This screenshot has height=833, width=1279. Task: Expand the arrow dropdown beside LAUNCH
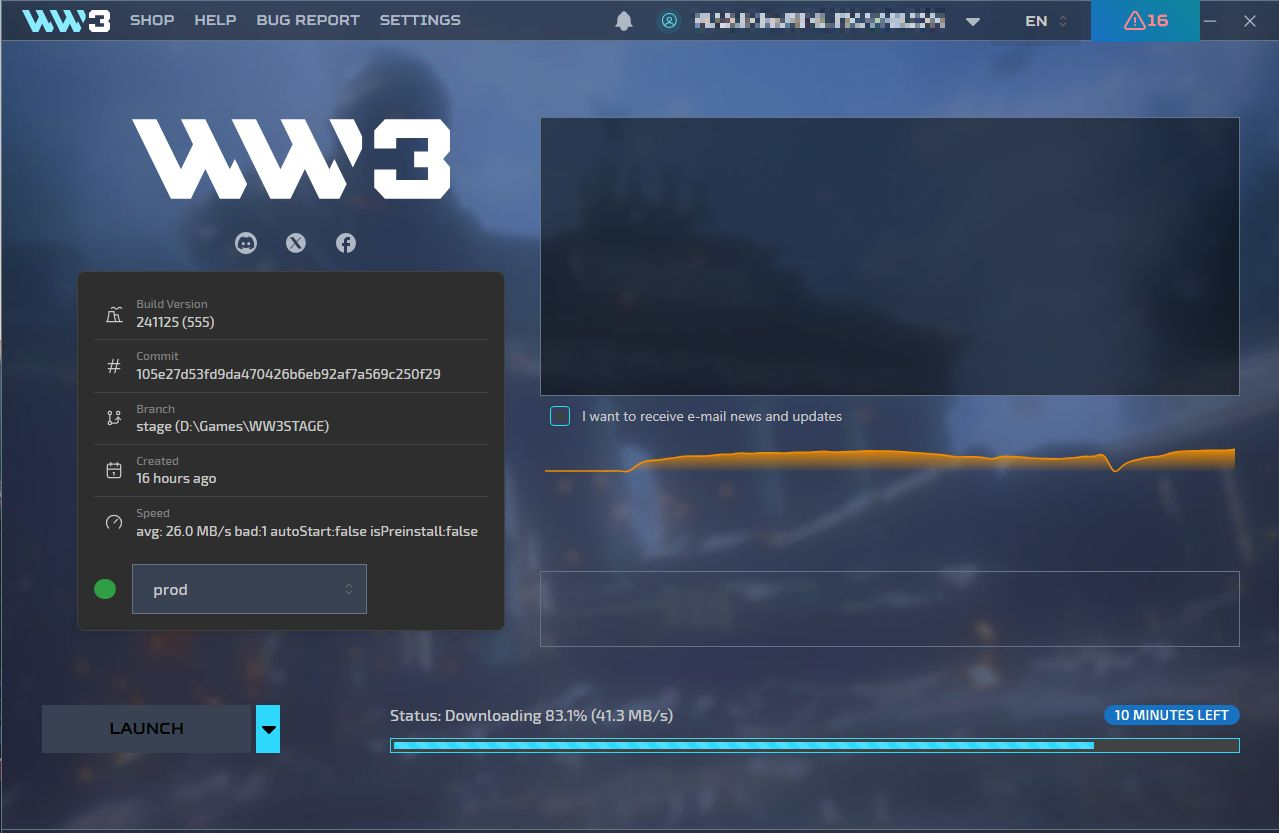(268, 729)
